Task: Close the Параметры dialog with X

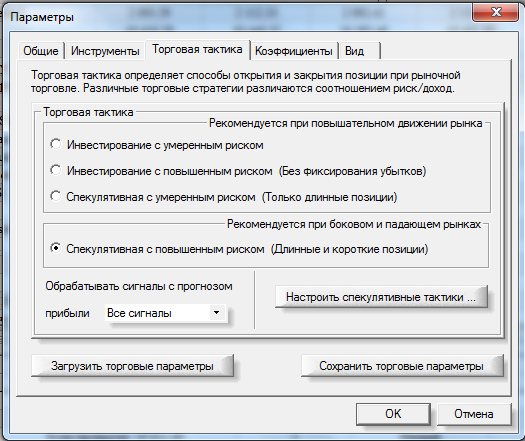Action: point(496,13)
